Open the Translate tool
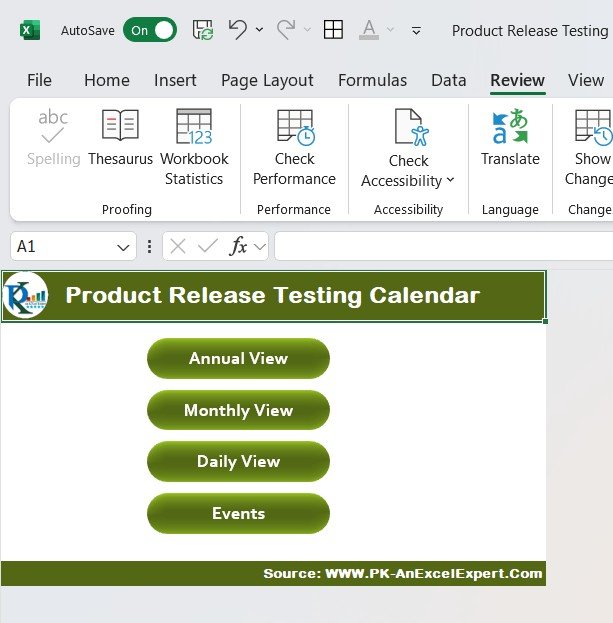613x623 pixels. pyautogui.click(x=511, y=137)
